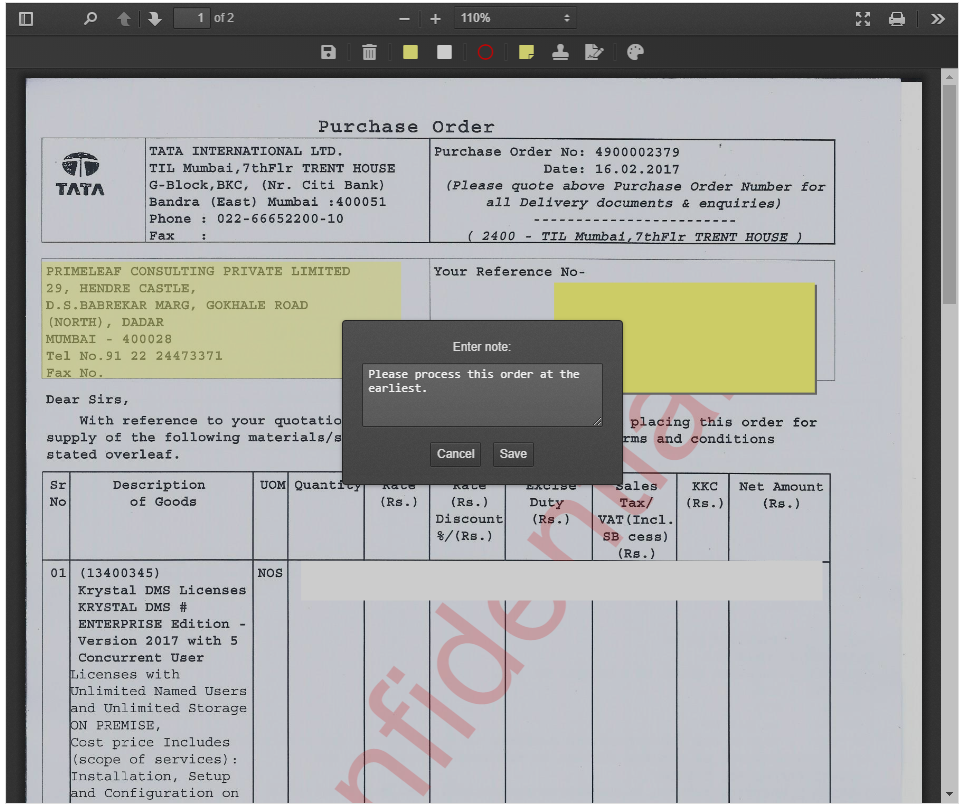This screenshot has height=811, width=962.
Task: Select the yellow highlight tool
Action: 410,52
